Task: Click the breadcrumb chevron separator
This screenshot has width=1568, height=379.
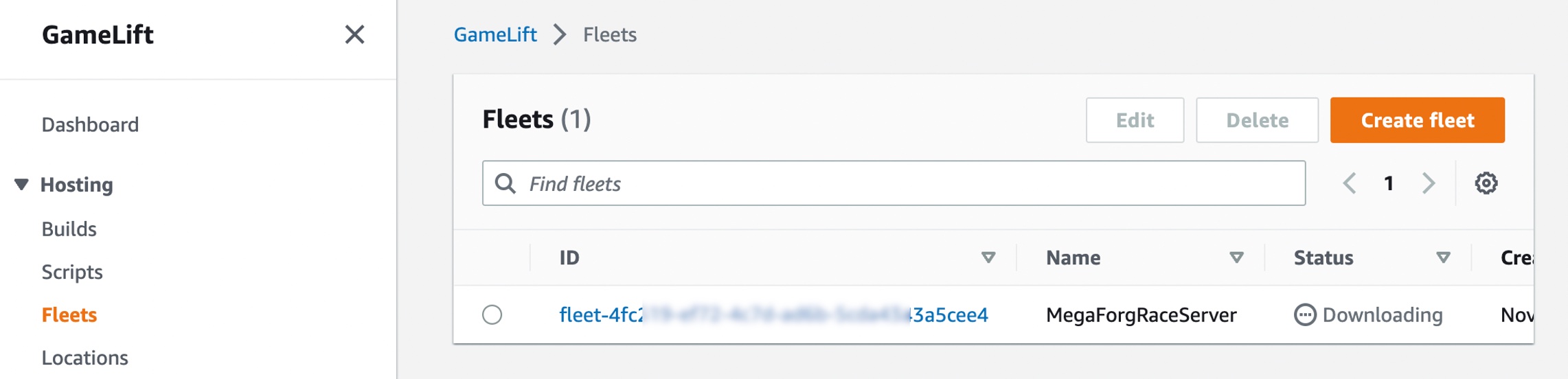Action: (x=560, y=34)
